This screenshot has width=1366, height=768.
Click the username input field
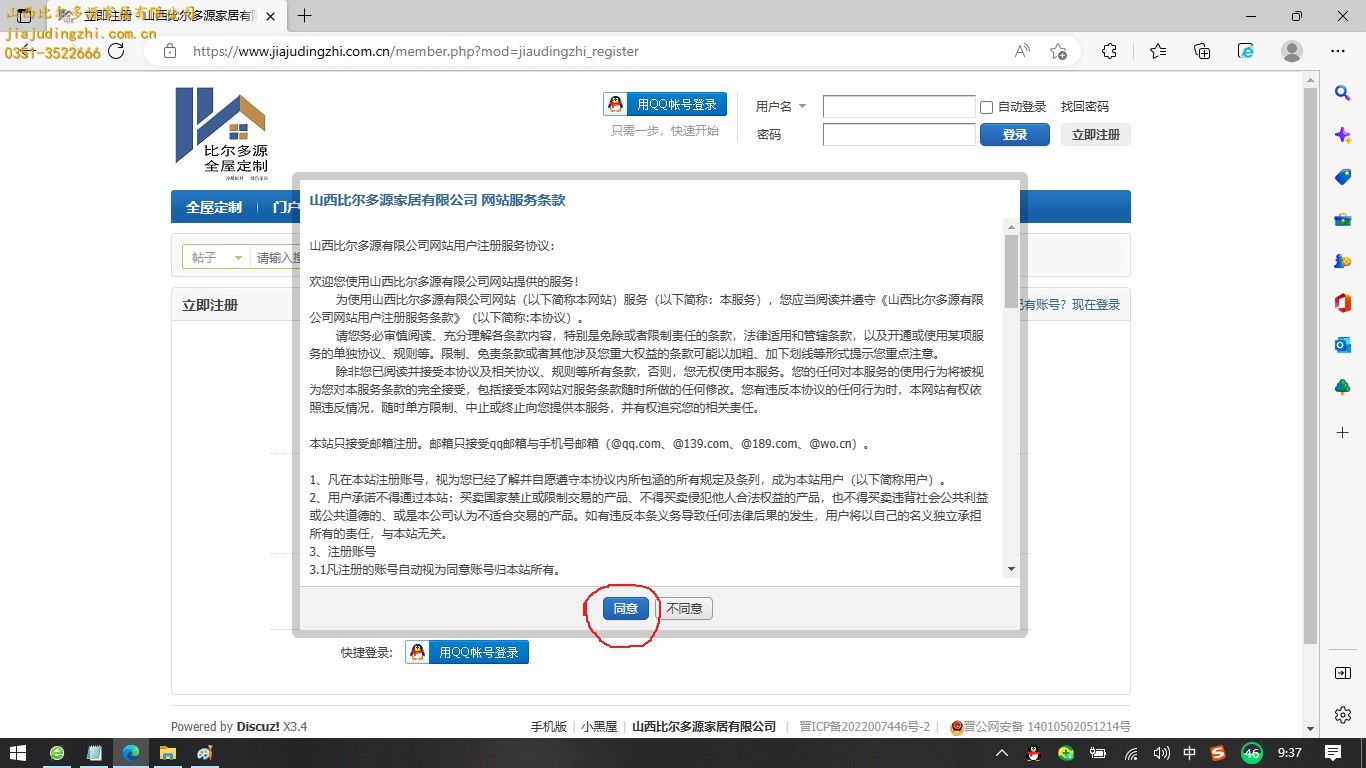[898, 107]
